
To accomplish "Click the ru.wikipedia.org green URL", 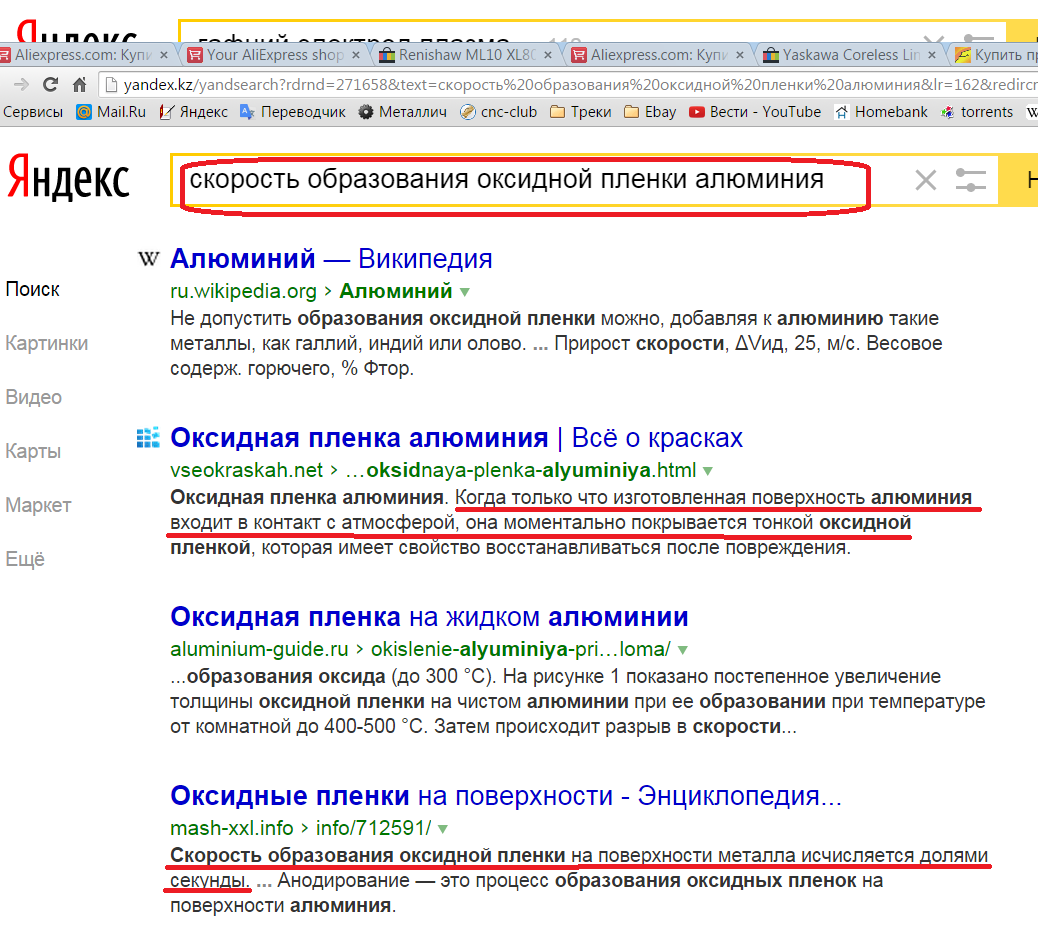I will [x=244, y=291].
